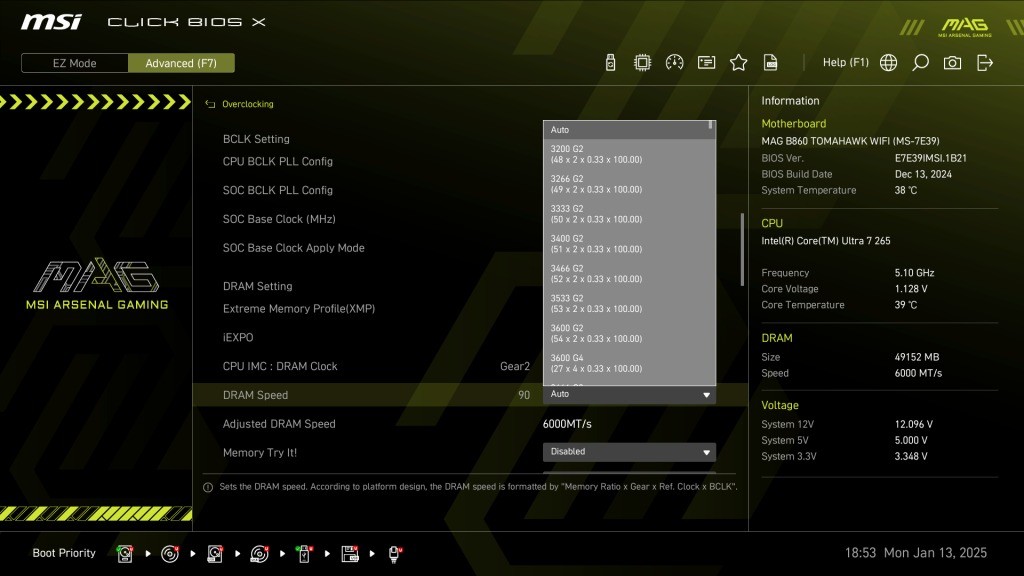Go back via Overclocking breadcrumb link
1024x576 pixels.
coord(247,104)
